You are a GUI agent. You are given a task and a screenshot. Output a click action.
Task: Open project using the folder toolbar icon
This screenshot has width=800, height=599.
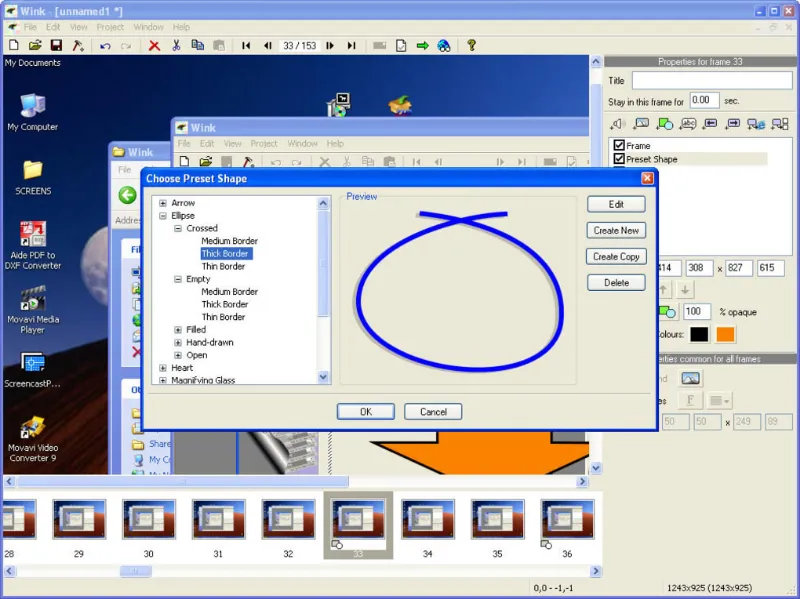tap(35, 45)
